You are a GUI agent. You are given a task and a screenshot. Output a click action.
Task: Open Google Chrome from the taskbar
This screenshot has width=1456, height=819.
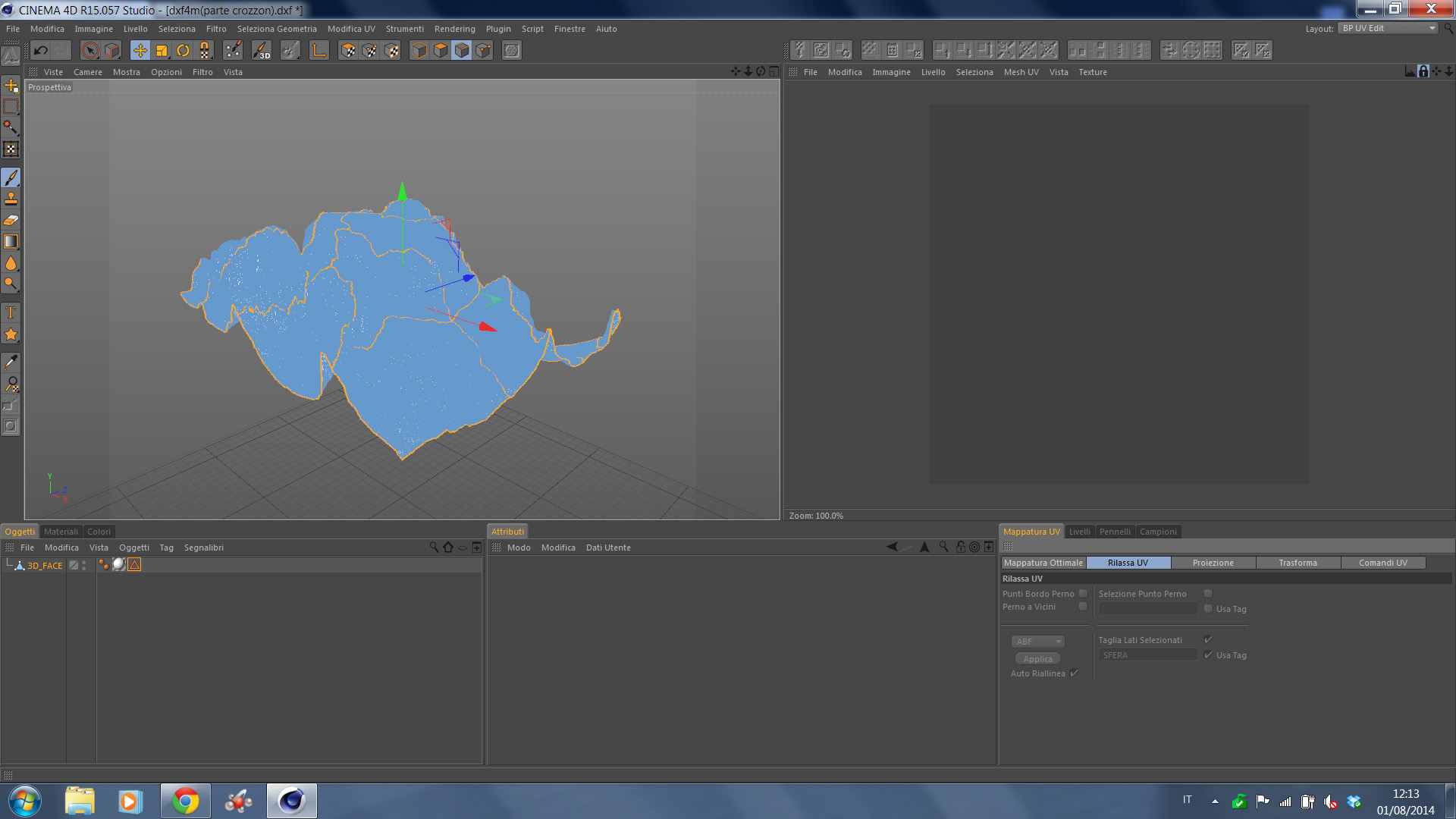point(185,801)
